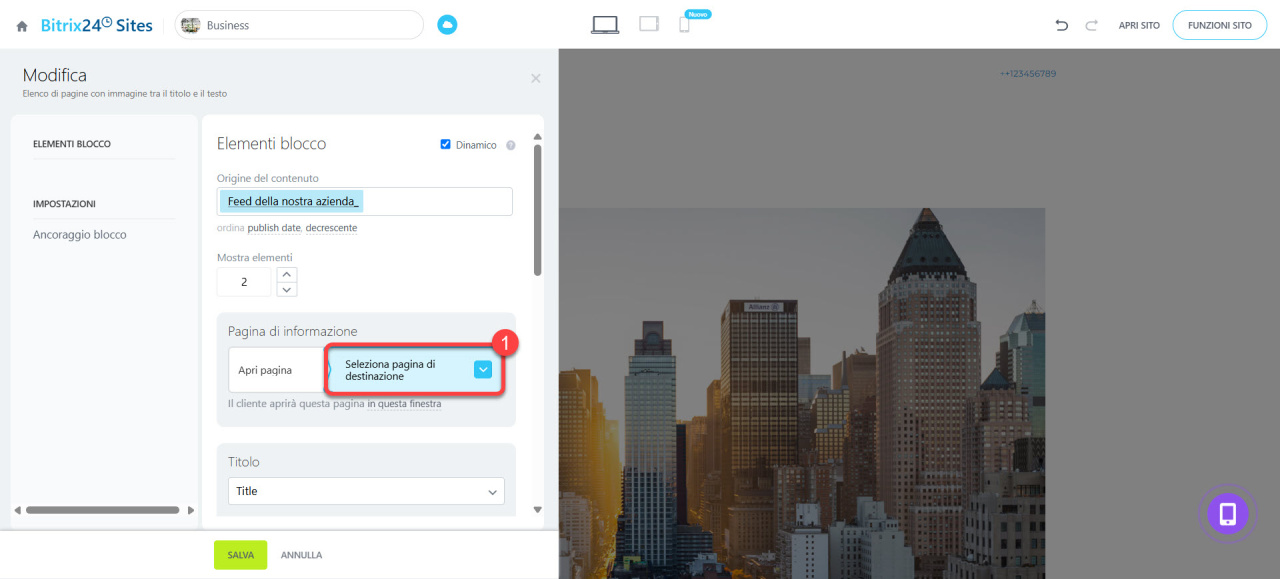This screenshot has width=1280, height=579.
Task: Open the Seleziona pagina di destinazione dropdown
Action: pos(414,370)
